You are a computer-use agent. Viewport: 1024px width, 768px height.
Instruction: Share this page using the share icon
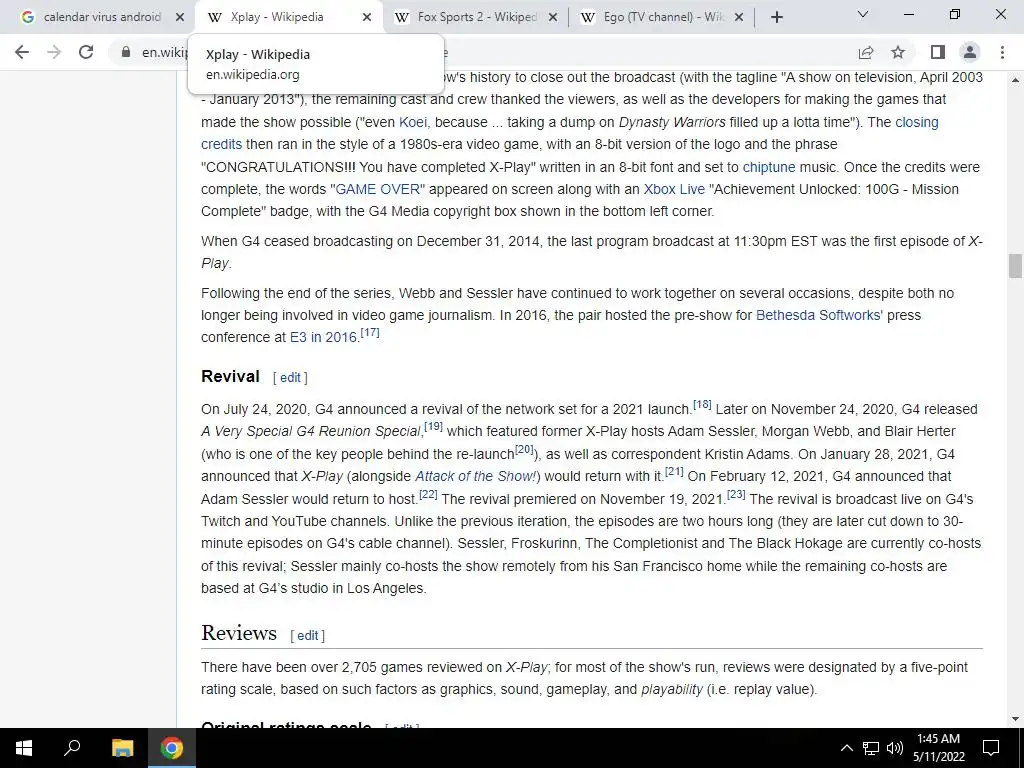tap(866, 52)
